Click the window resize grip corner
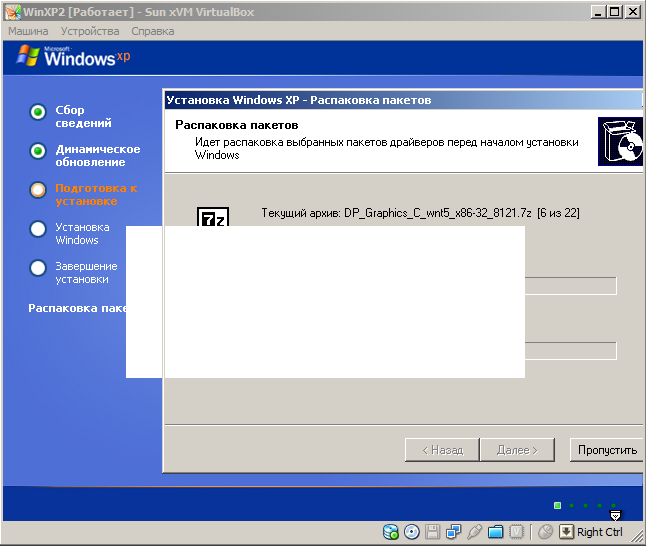The width and height of the screenshot is (646, 546). click(x=638, y=536)
